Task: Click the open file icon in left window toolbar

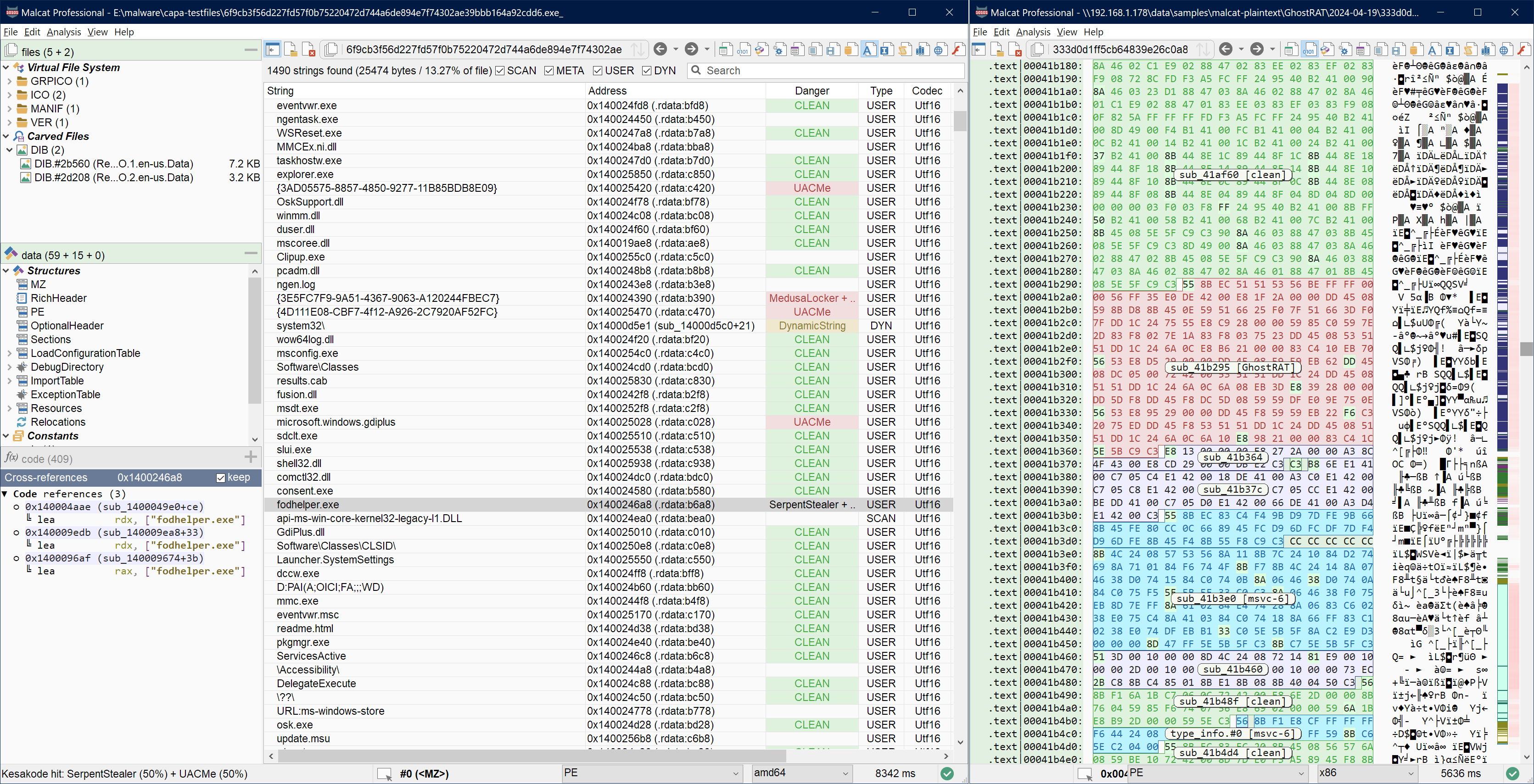Action: pos(291,50)
